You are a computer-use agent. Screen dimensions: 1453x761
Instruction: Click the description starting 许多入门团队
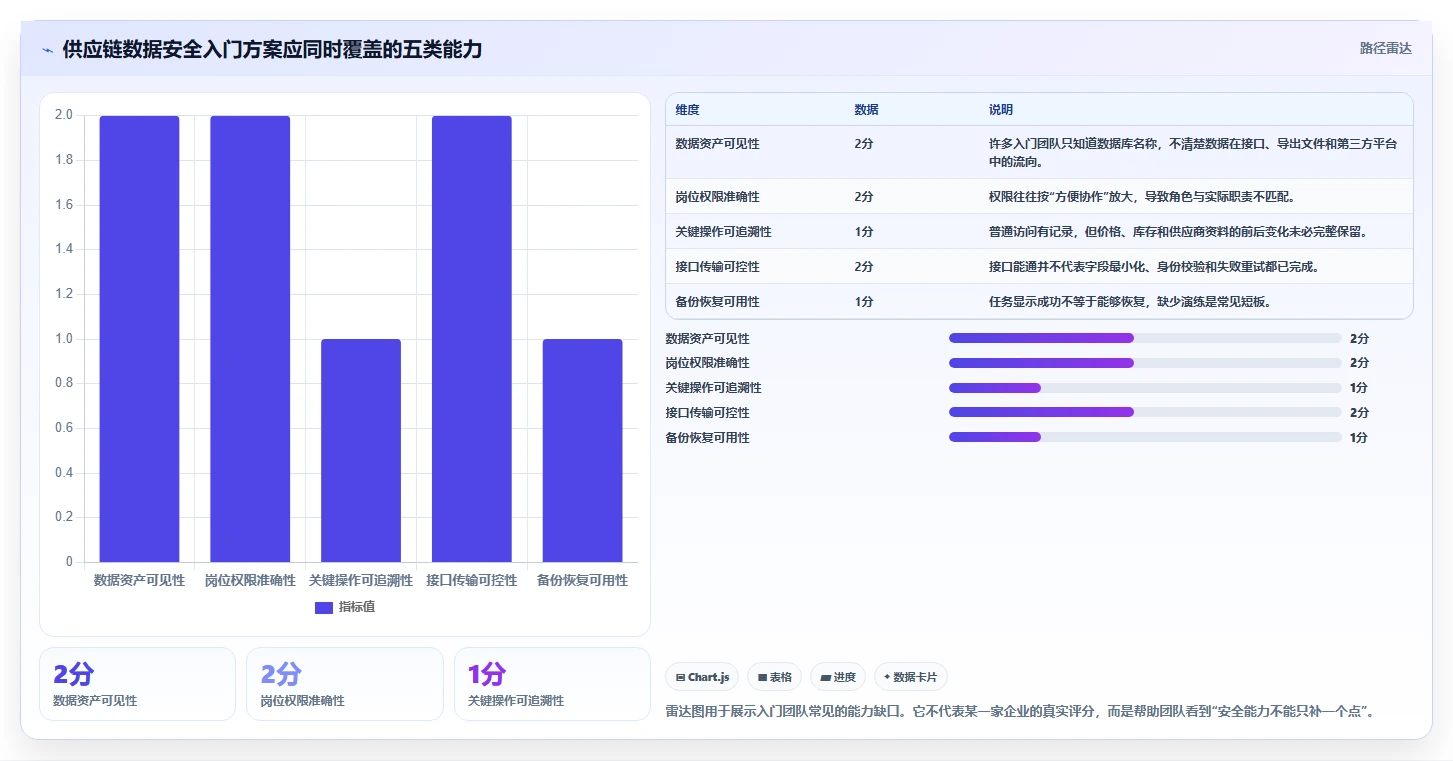tap(1192, 152)
